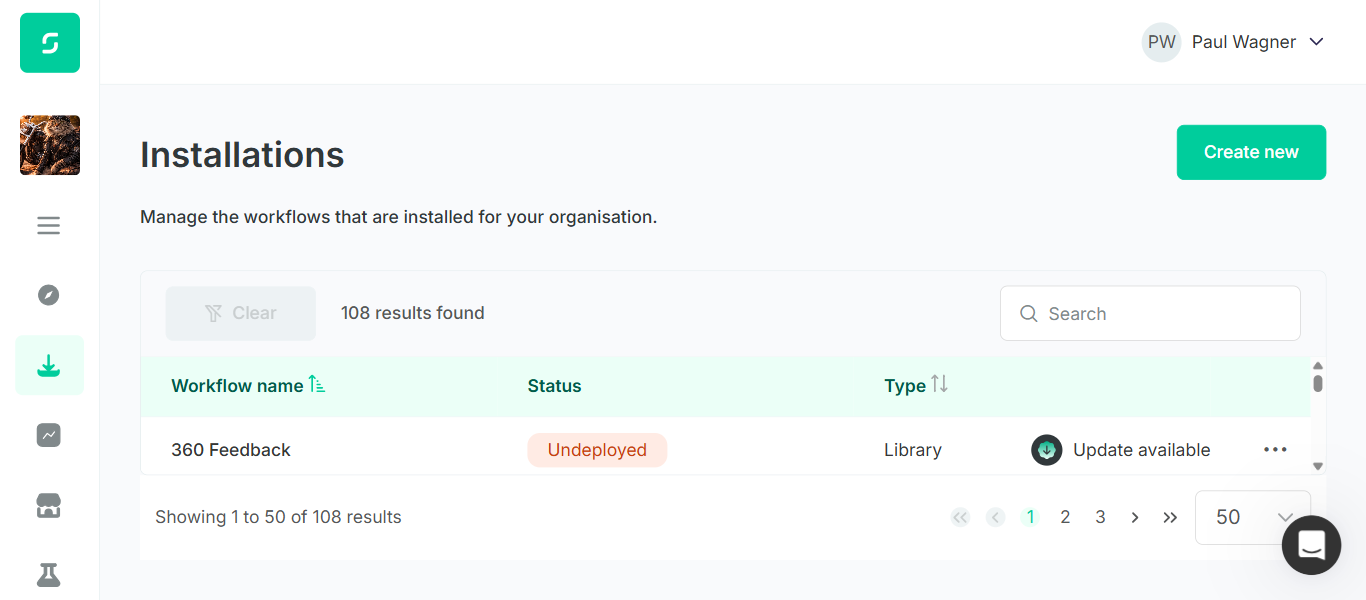This screenshot has width=1366, height=600.
Task: Open the marketplace store icon
Action: (x=49, y=506)
